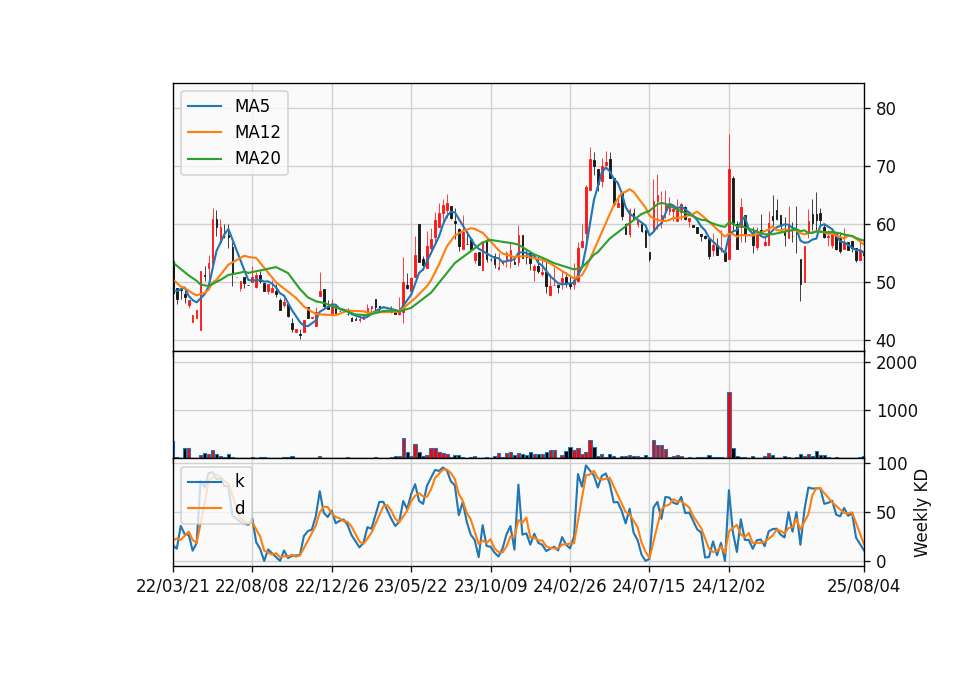The height and width of the screenshot is (690, 960).
Task: Click the 0 tick label on KD axis
Action: [x=880, y=561]
